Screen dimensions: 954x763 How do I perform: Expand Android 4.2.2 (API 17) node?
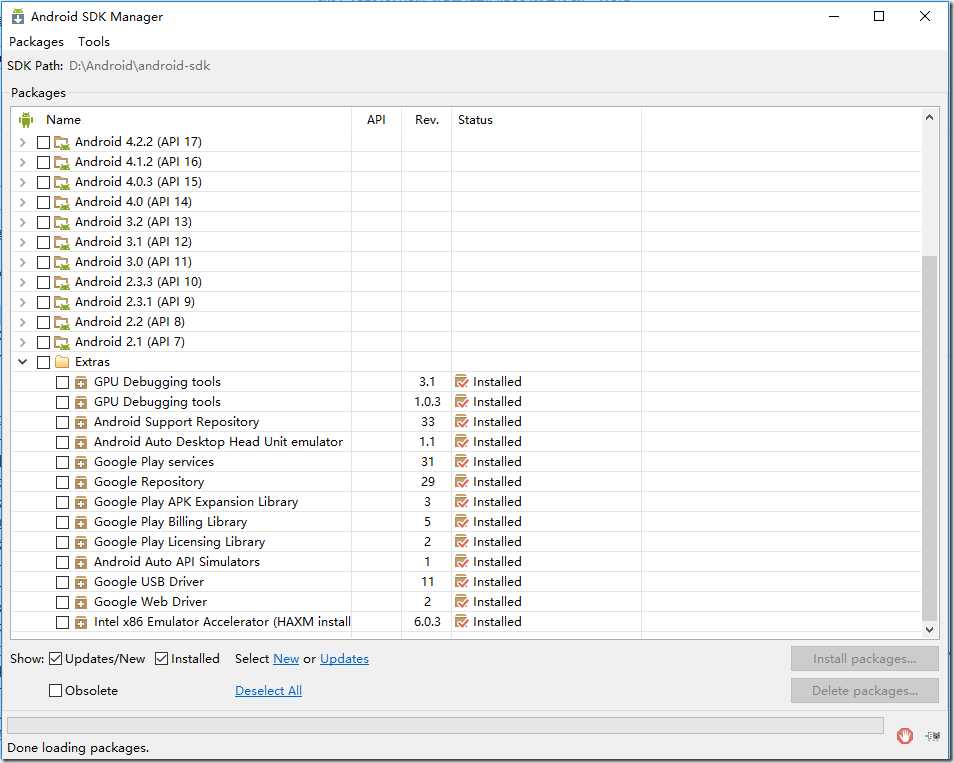click(x=23, y=142)
